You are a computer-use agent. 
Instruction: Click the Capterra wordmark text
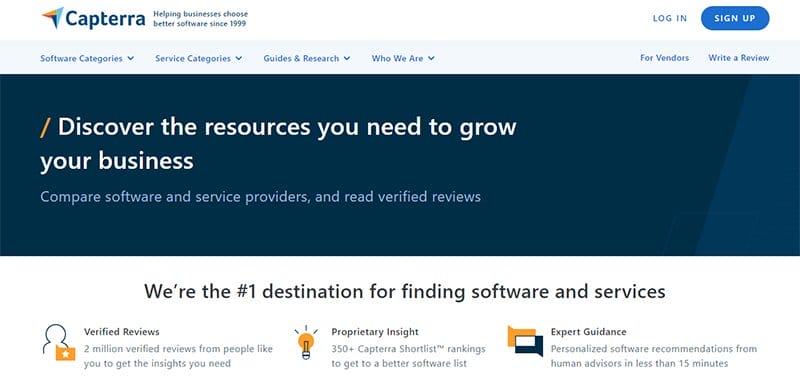106,19
